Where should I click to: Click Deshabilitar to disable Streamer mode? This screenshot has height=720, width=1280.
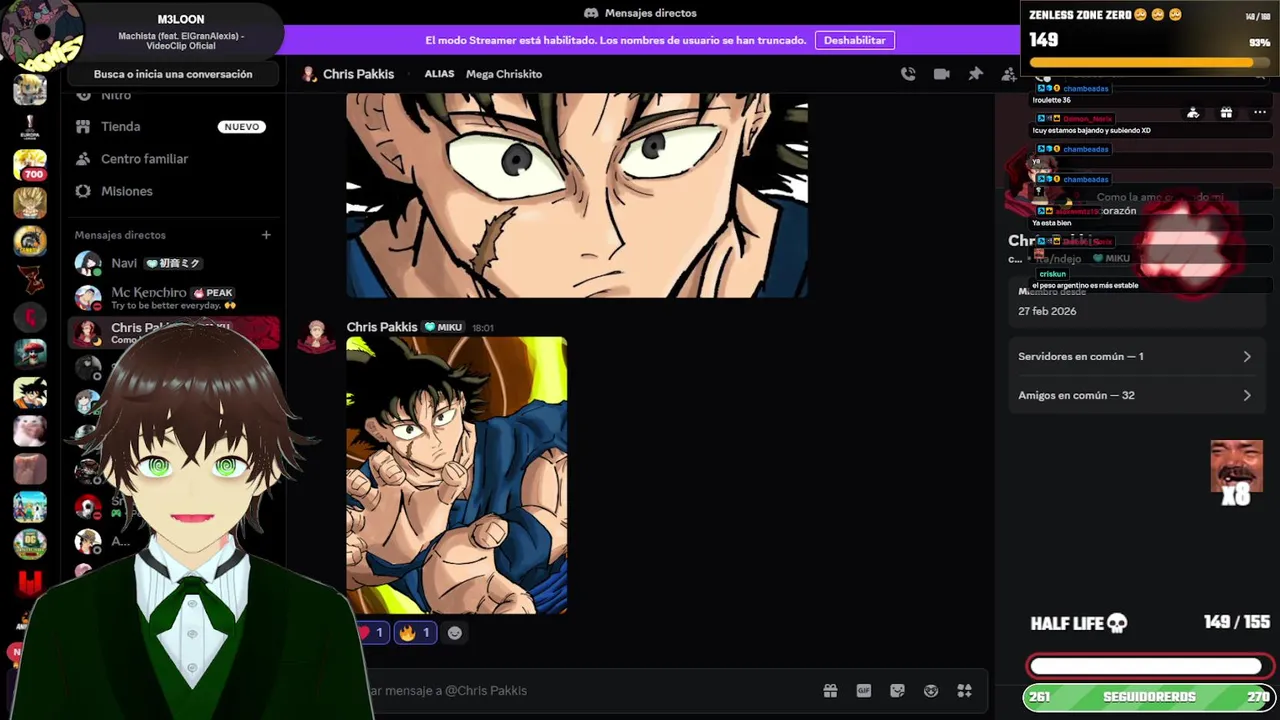tap(855, 40)
